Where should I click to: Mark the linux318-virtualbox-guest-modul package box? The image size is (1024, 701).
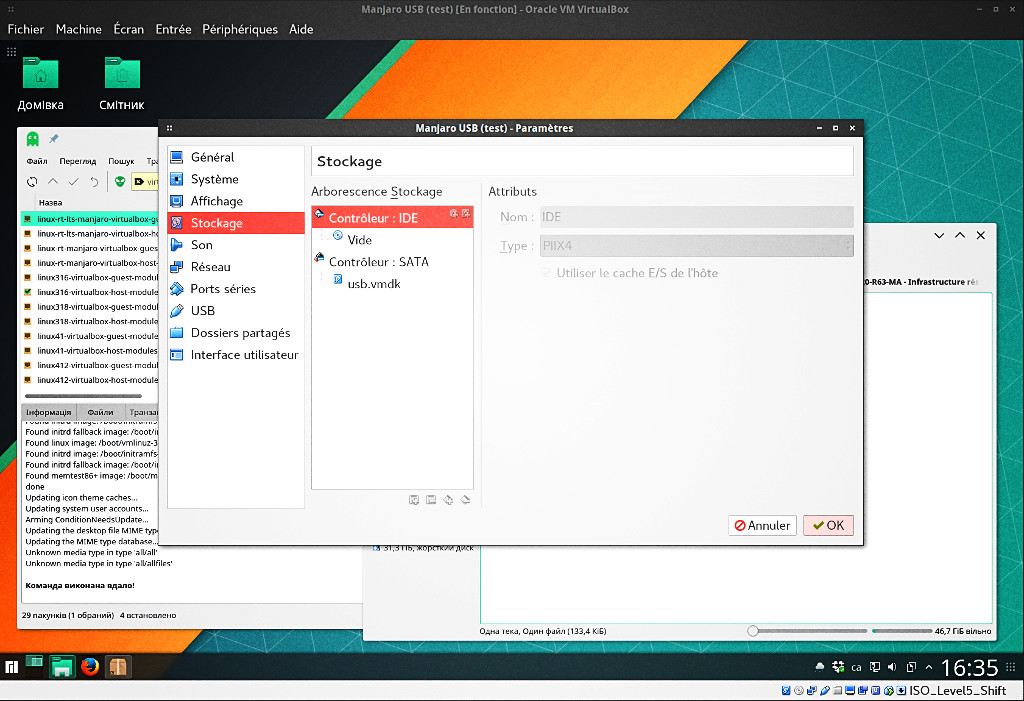pyautogui.click(x=27, y=307)
